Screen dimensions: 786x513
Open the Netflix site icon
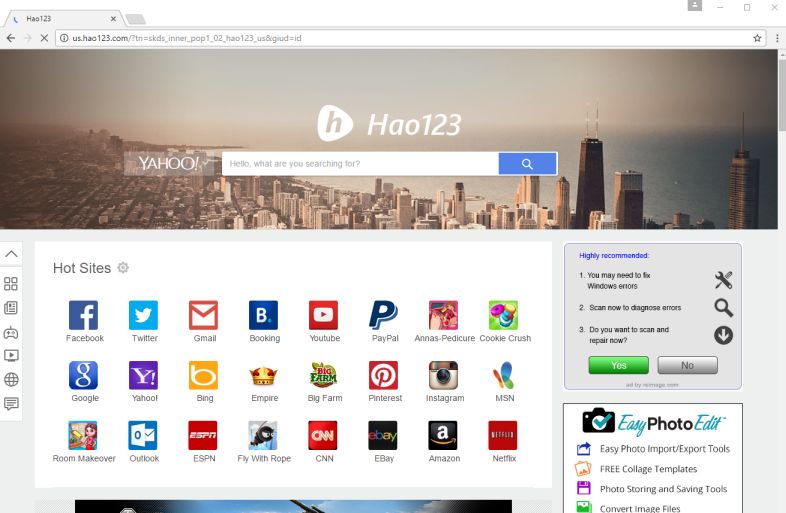tap(503, 435)
